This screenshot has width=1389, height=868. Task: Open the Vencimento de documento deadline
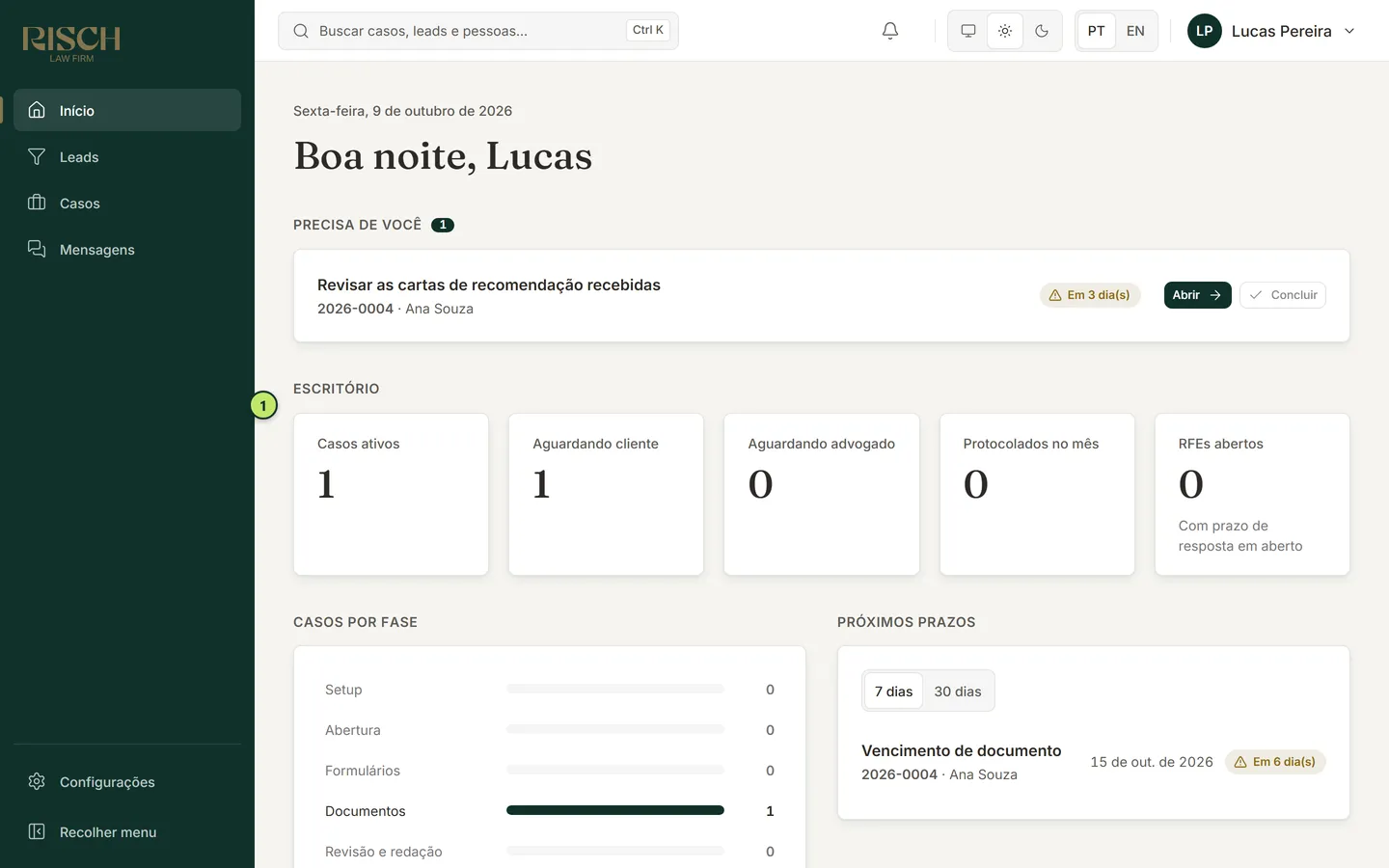tap(961, 750)
